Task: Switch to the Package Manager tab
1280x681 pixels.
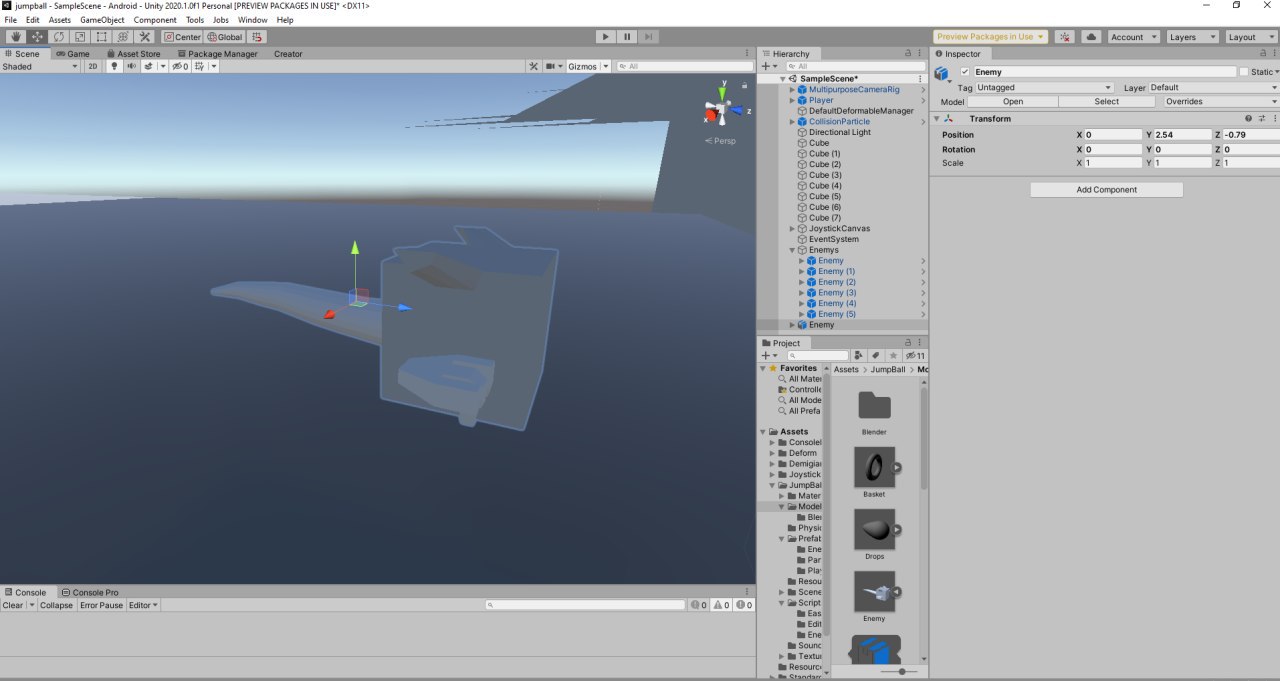Action: click(217, 54)
